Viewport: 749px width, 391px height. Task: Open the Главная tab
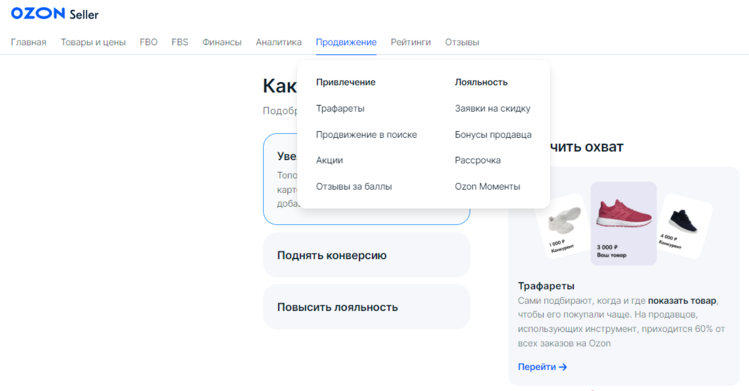click(x=29, y=42)
